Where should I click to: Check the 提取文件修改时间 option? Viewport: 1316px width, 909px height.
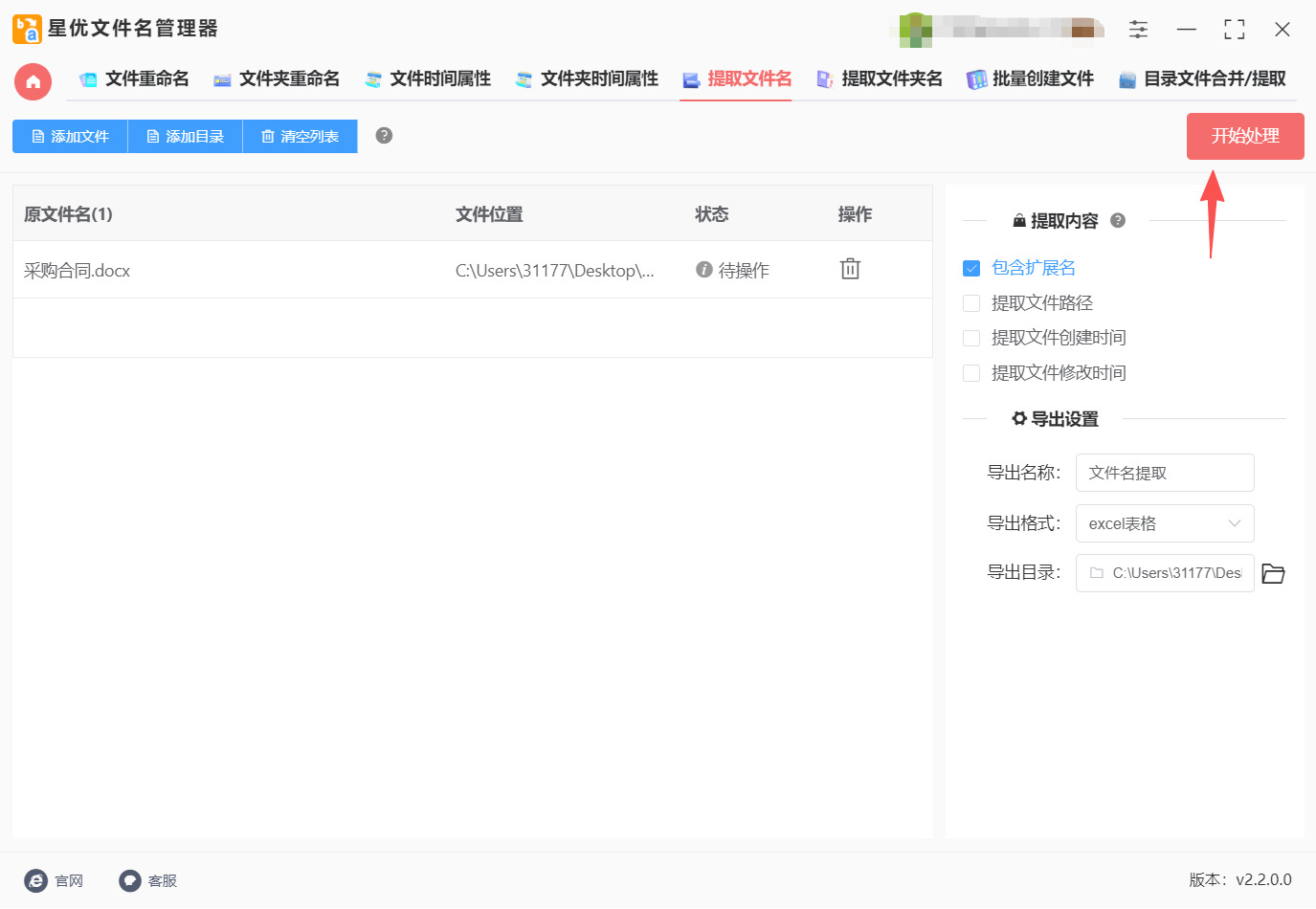point(971,373)
